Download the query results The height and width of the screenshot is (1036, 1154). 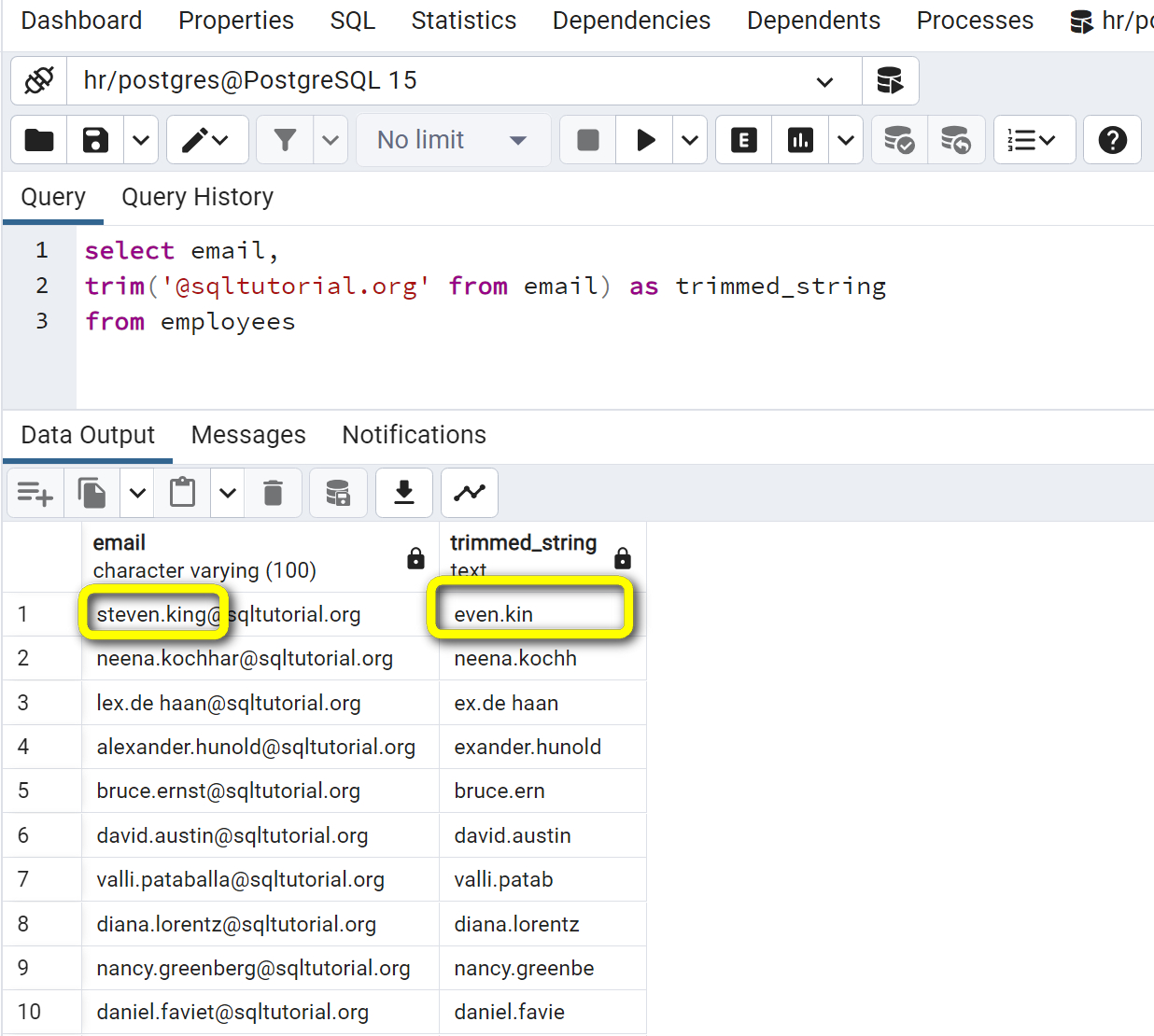(x=403, y=493)
